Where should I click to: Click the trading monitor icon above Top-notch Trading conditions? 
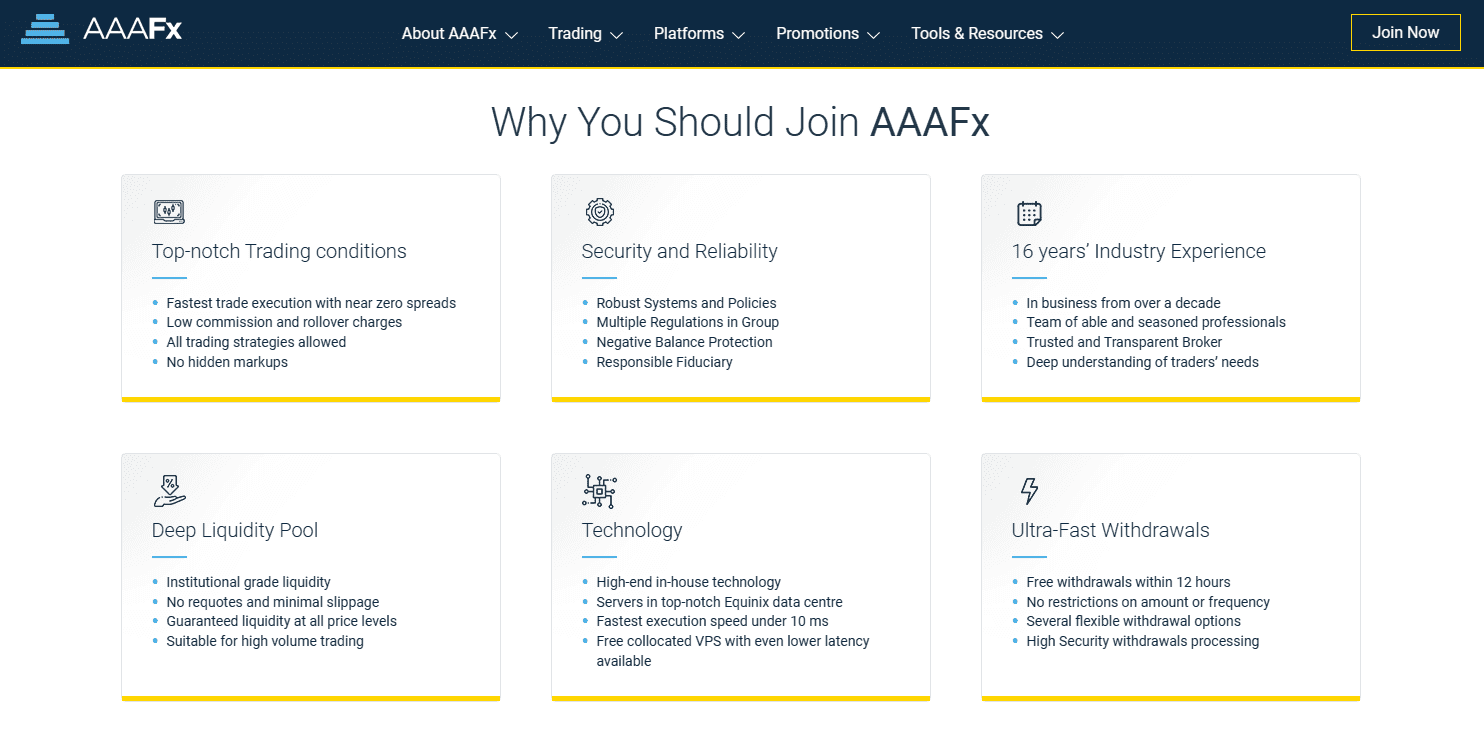[169, 212]
